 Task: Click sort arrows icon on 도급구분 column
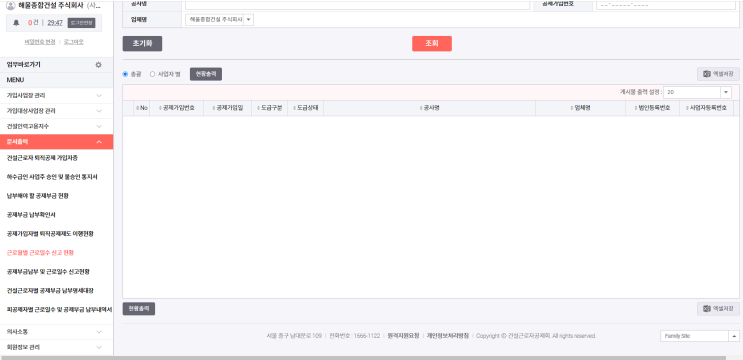coord(259,108)
